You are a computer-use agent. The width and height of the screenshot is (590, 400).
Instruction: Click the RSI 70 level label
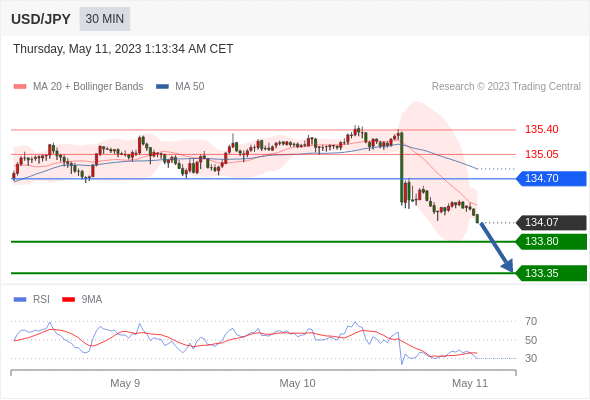coord(531,321)
